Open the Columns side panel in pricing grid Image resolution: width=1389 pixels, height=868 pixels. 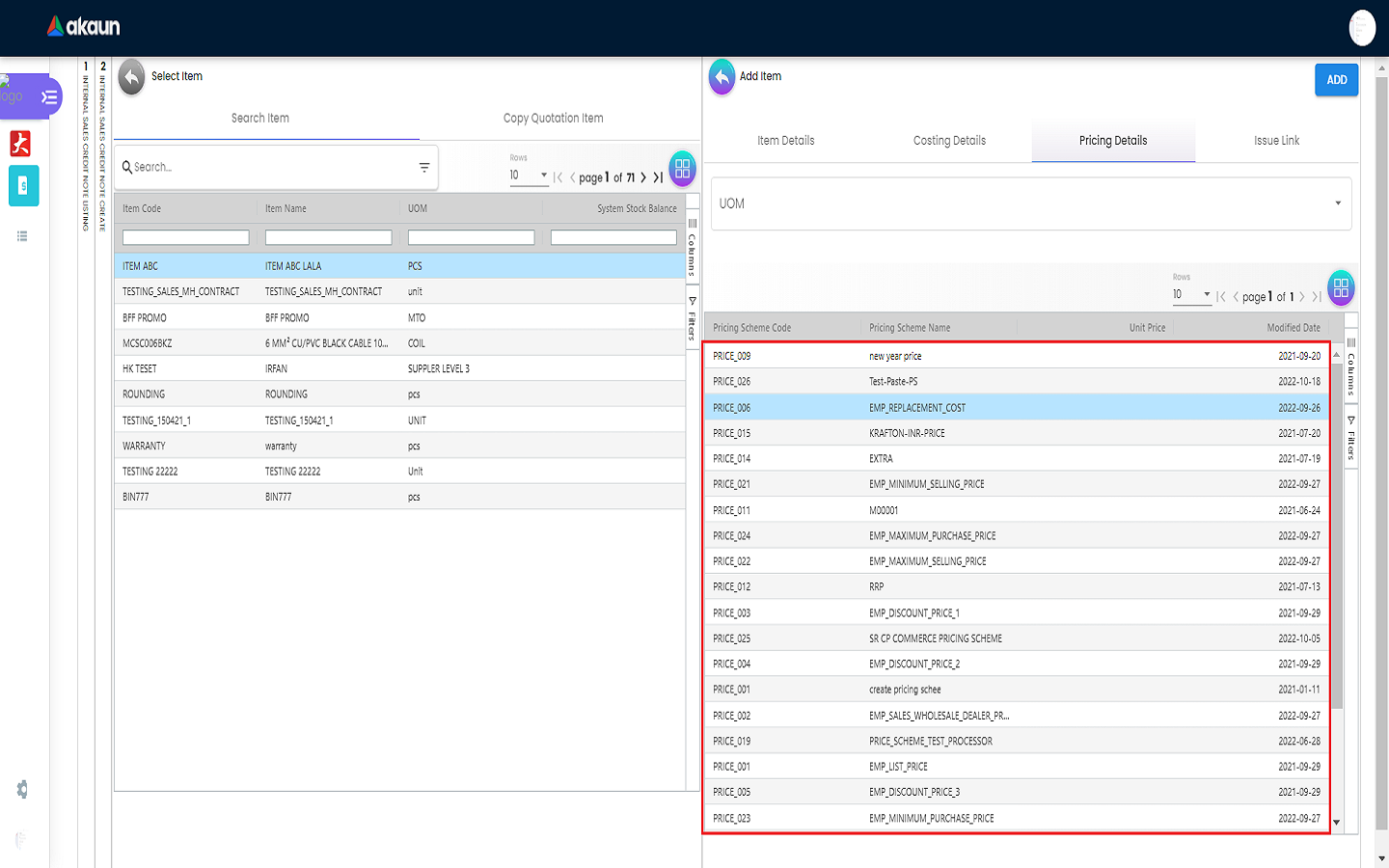(1350, 368)
